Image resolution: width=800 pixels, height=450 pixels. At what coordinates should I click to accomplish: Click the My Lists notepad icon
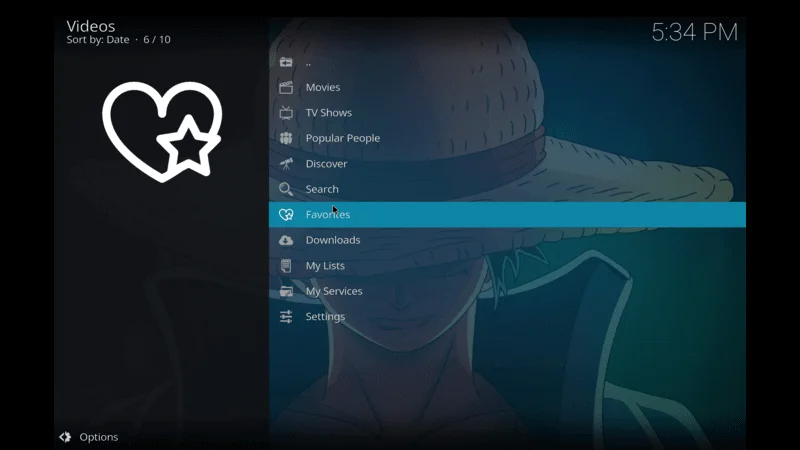(x=286, y=266)
